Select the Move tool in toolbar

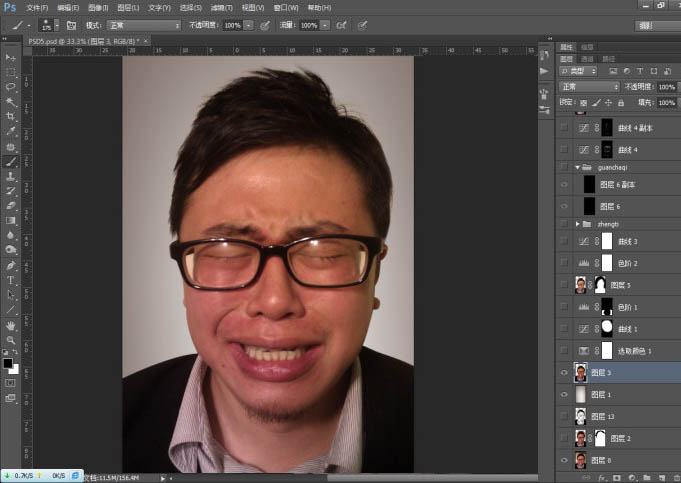[x=11, y=58]
